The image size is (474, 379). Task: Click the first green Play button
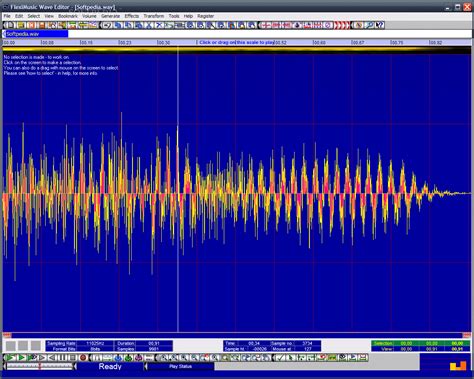[11, 358]
